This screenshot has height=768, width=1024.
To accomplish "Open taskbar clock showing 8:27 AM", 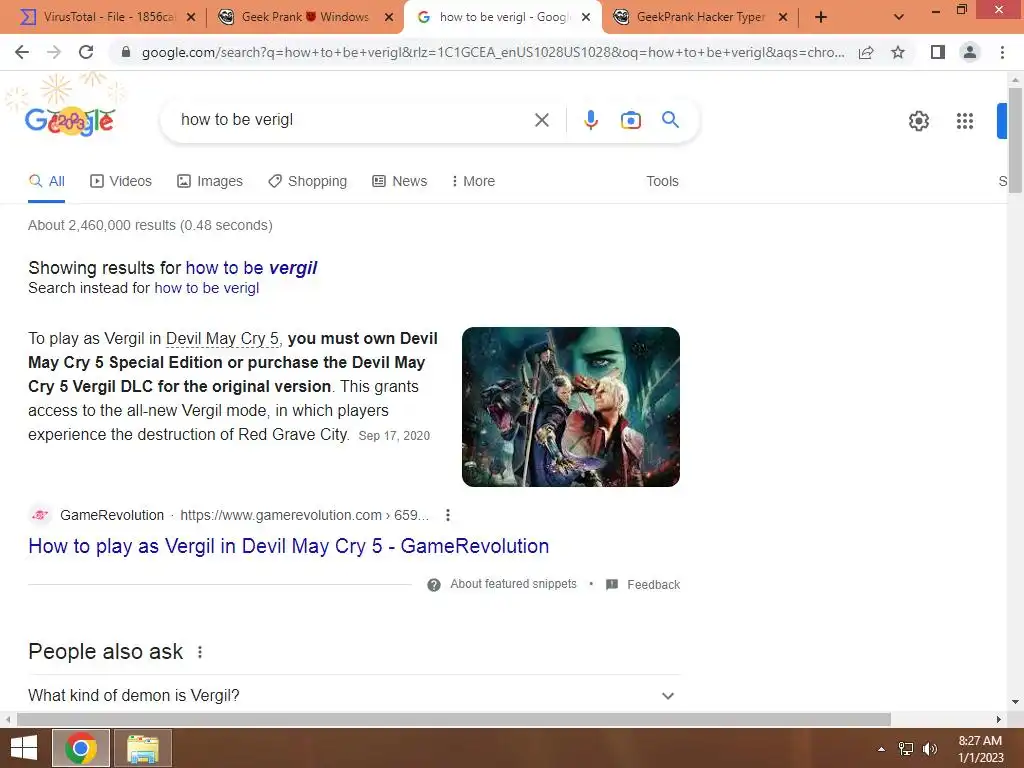I will click(x=980, y=749).
